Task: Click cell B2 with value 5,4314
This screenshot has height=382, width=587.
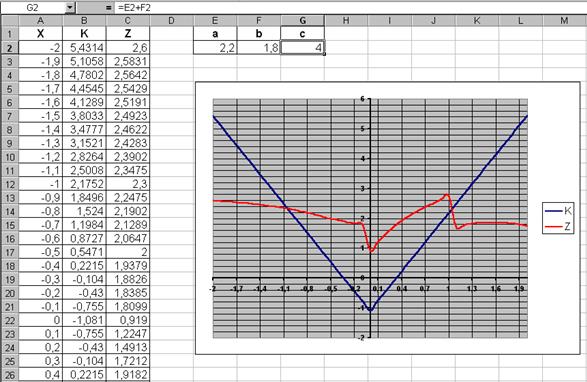Action: 84,48
